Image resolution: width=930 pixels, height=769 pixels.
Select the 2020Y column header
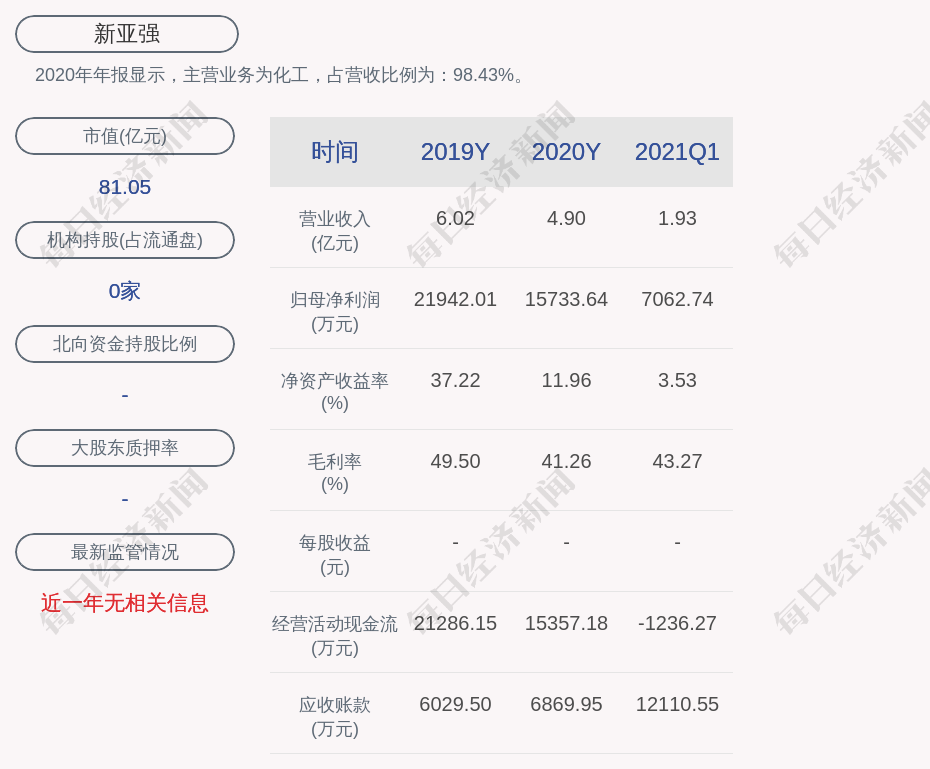(566, 152)
